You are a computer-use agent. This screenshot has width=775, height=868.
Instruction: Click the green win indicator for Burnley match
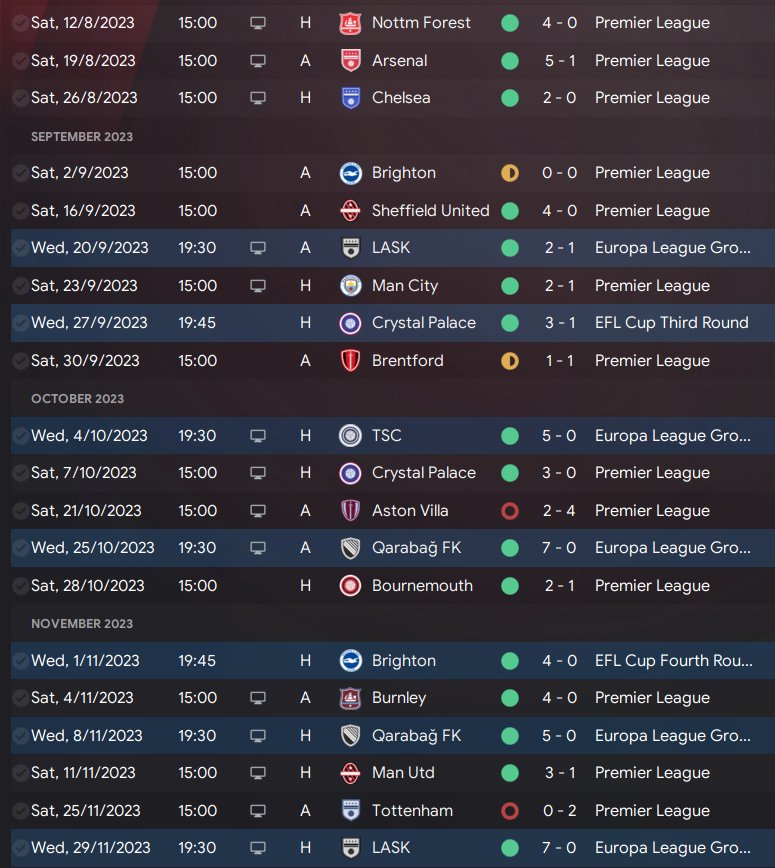click(510, 698)
